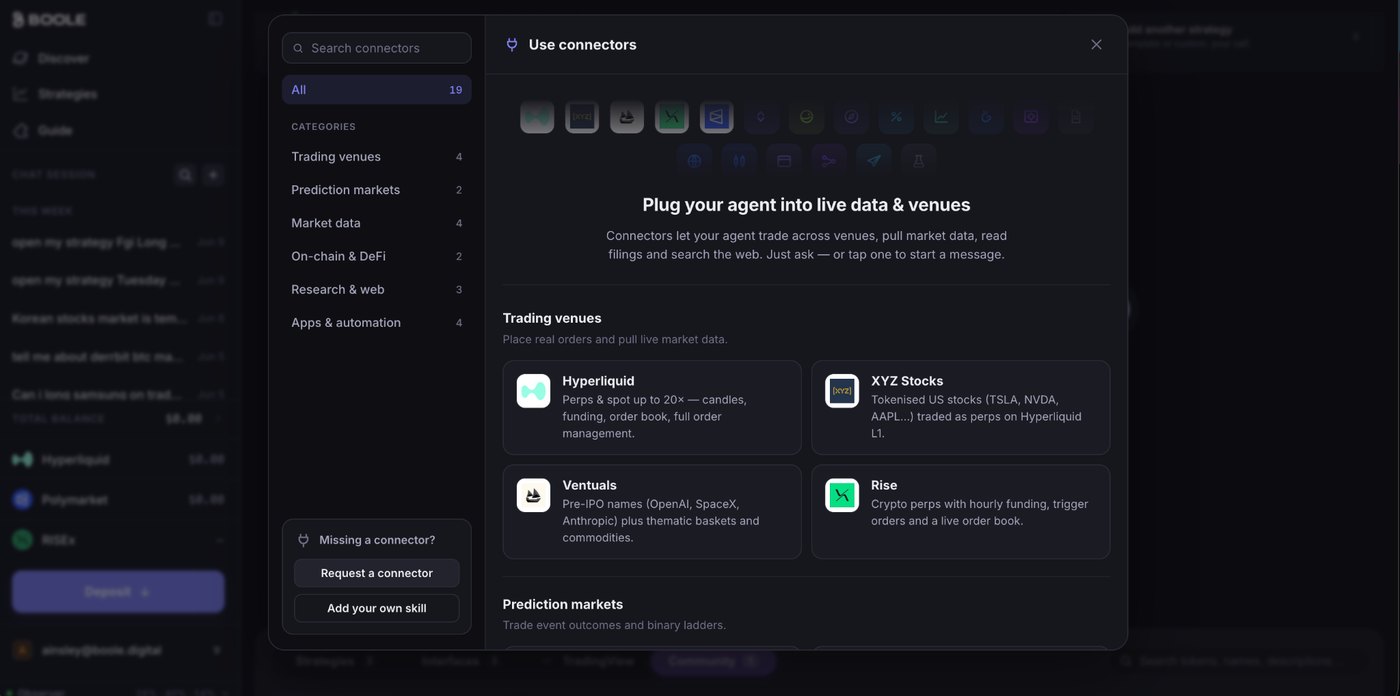
Task: Click the Community tab in background bar
Action: (713, 661)
